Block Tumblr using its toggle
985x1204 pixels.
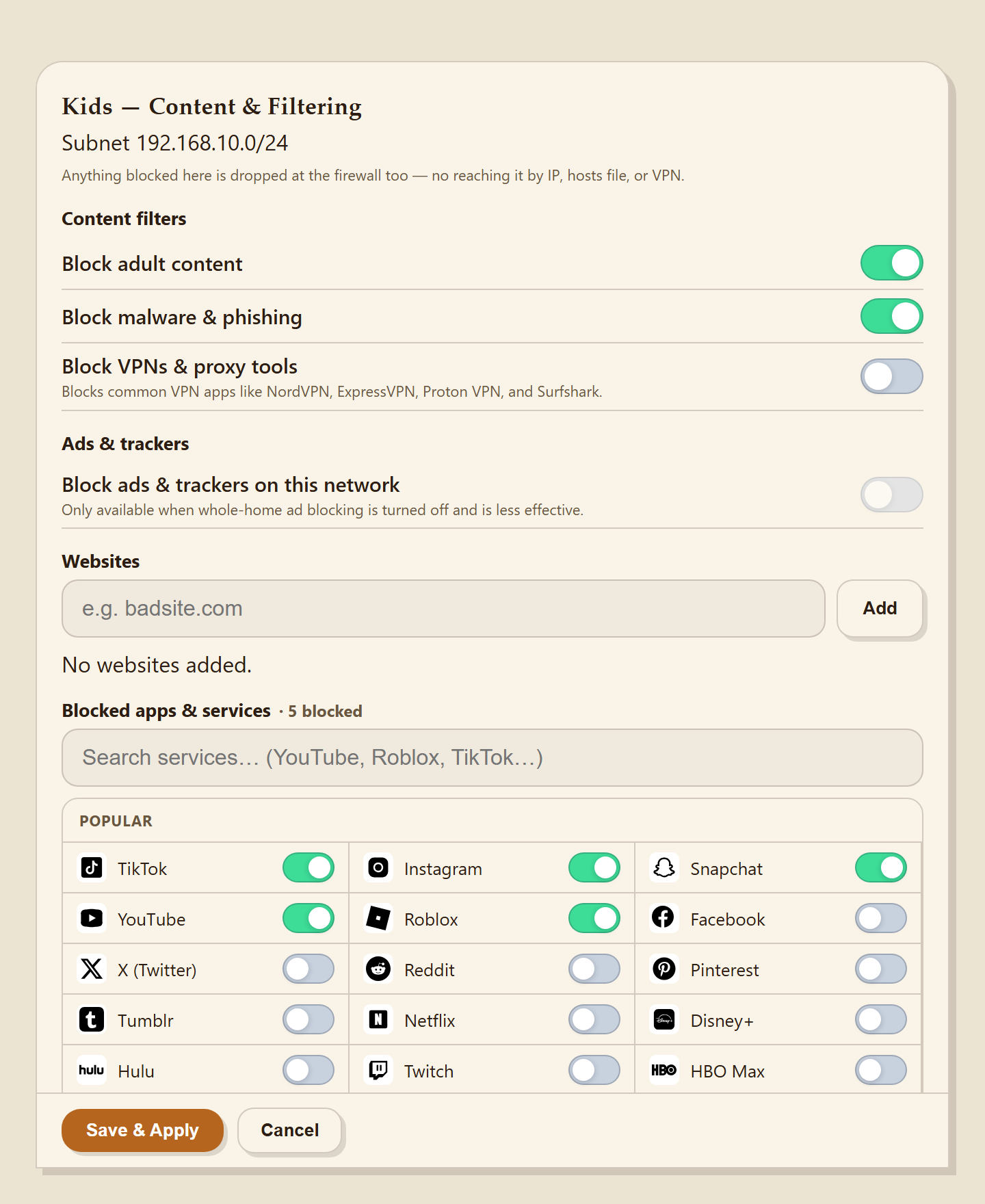coord(308,1019)
